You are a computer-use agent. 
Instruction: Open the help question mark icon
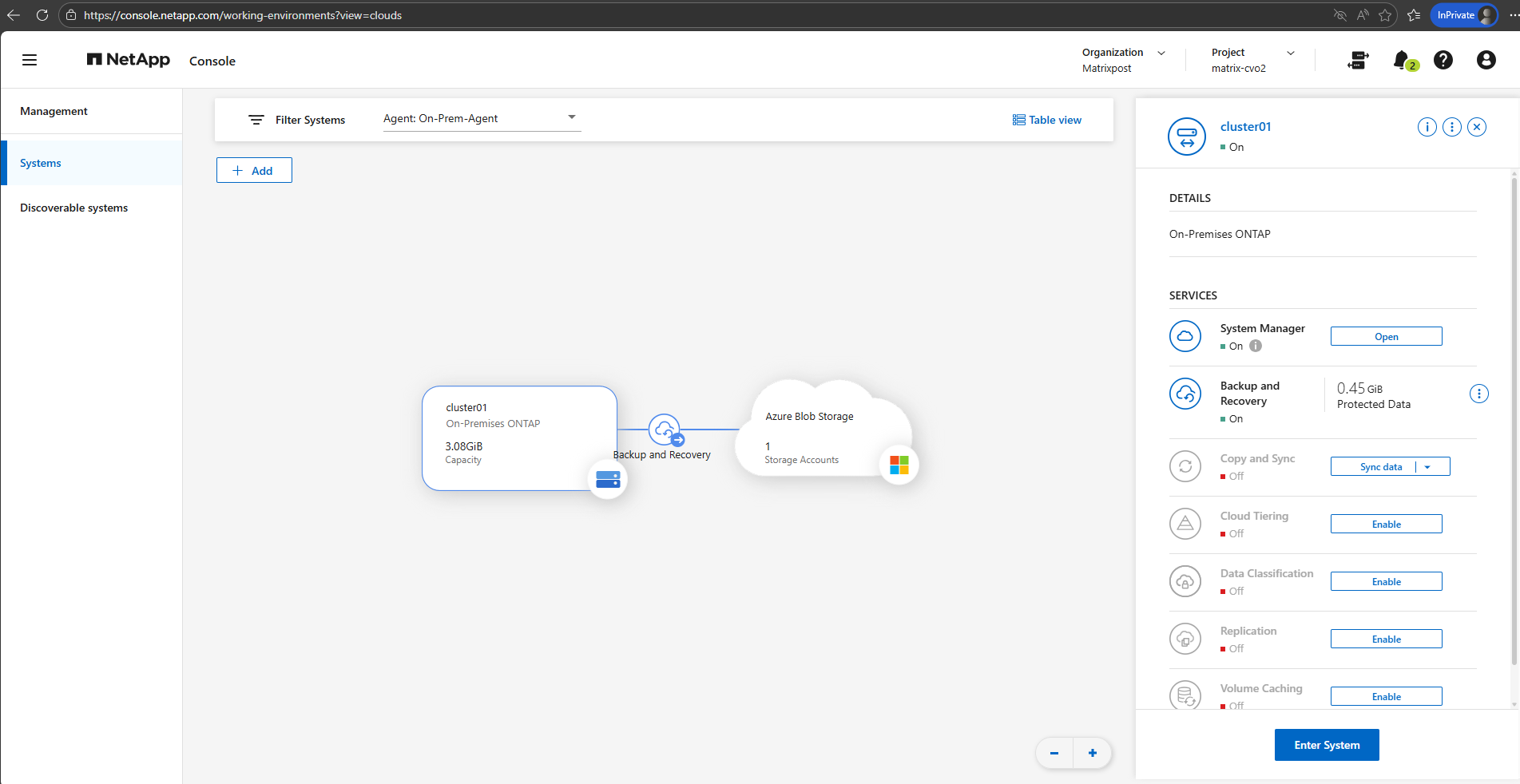click(1443, 60)
